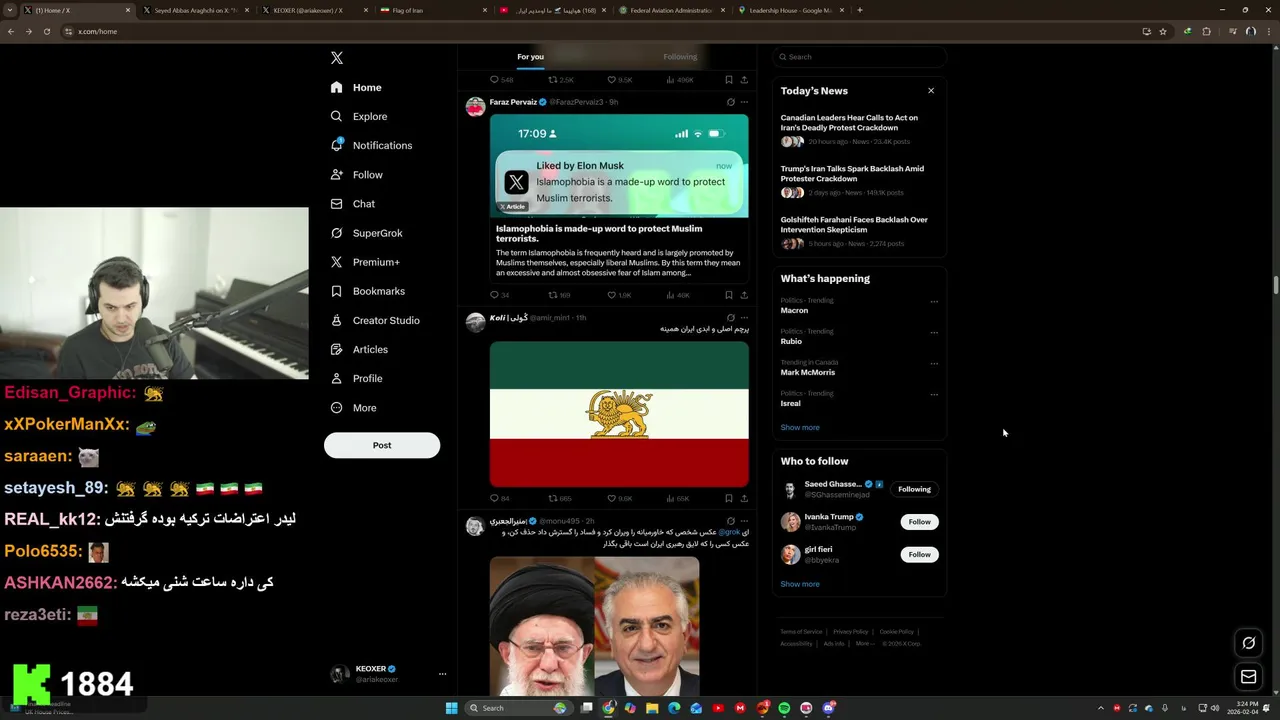Screen dimensions: 1280x720
Task: Click Grok icon on monu495's post
Action: click(730, 521)
